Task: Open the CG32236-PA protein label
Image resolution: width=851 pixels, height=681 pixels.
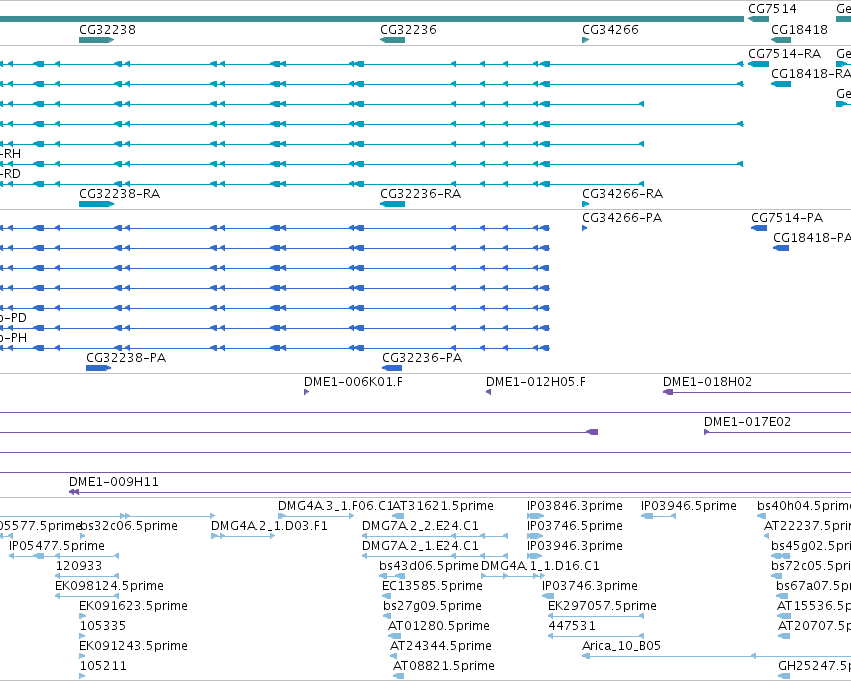Action: click(x=422, y=358)
